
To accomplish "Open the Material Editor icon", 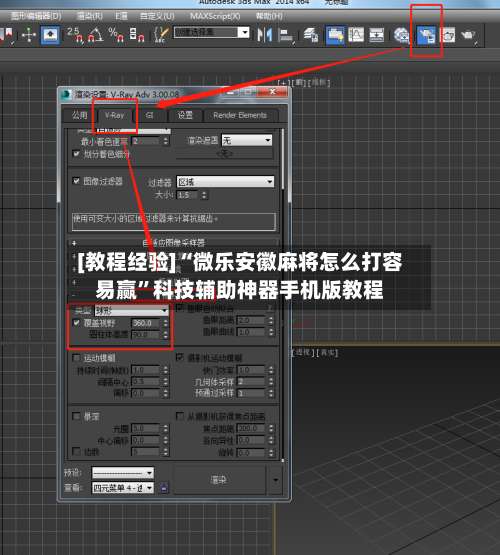I will [x=402, y=35].
